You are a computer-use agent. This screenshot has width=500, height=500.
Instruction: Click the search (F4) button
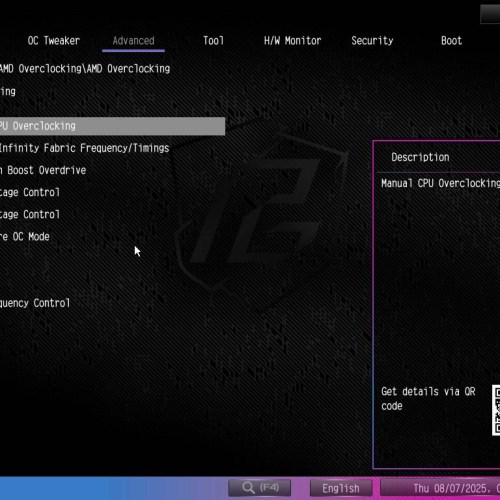tap(260, 488)
